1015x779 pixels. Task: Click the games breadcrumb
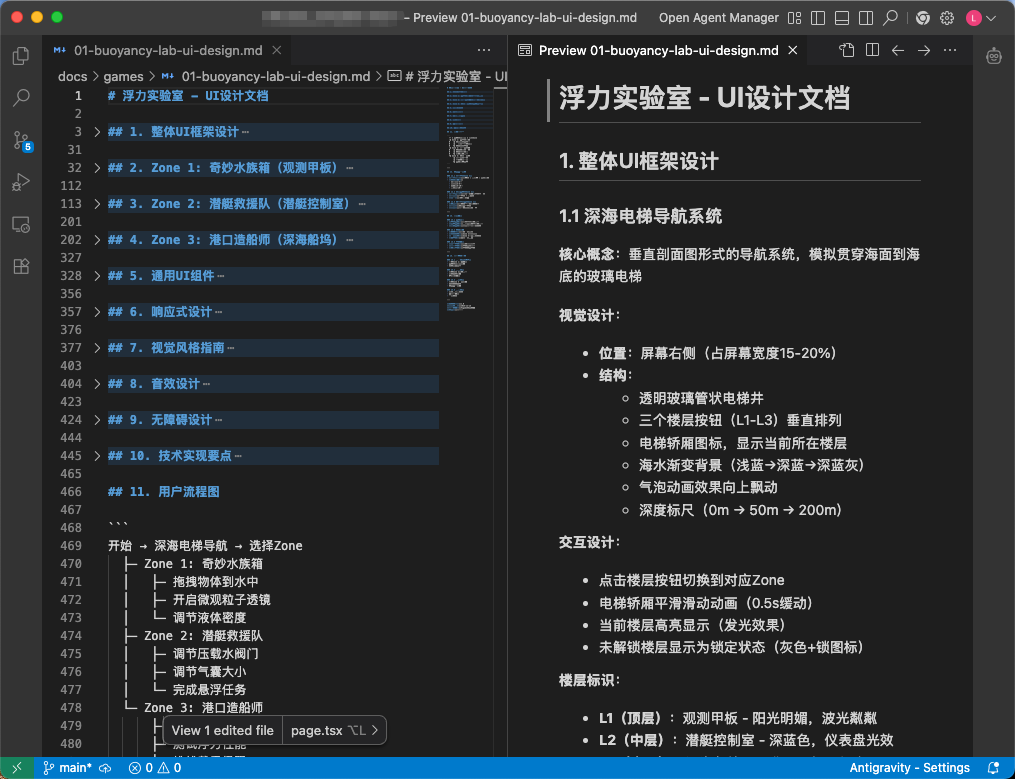click(123, 76)
